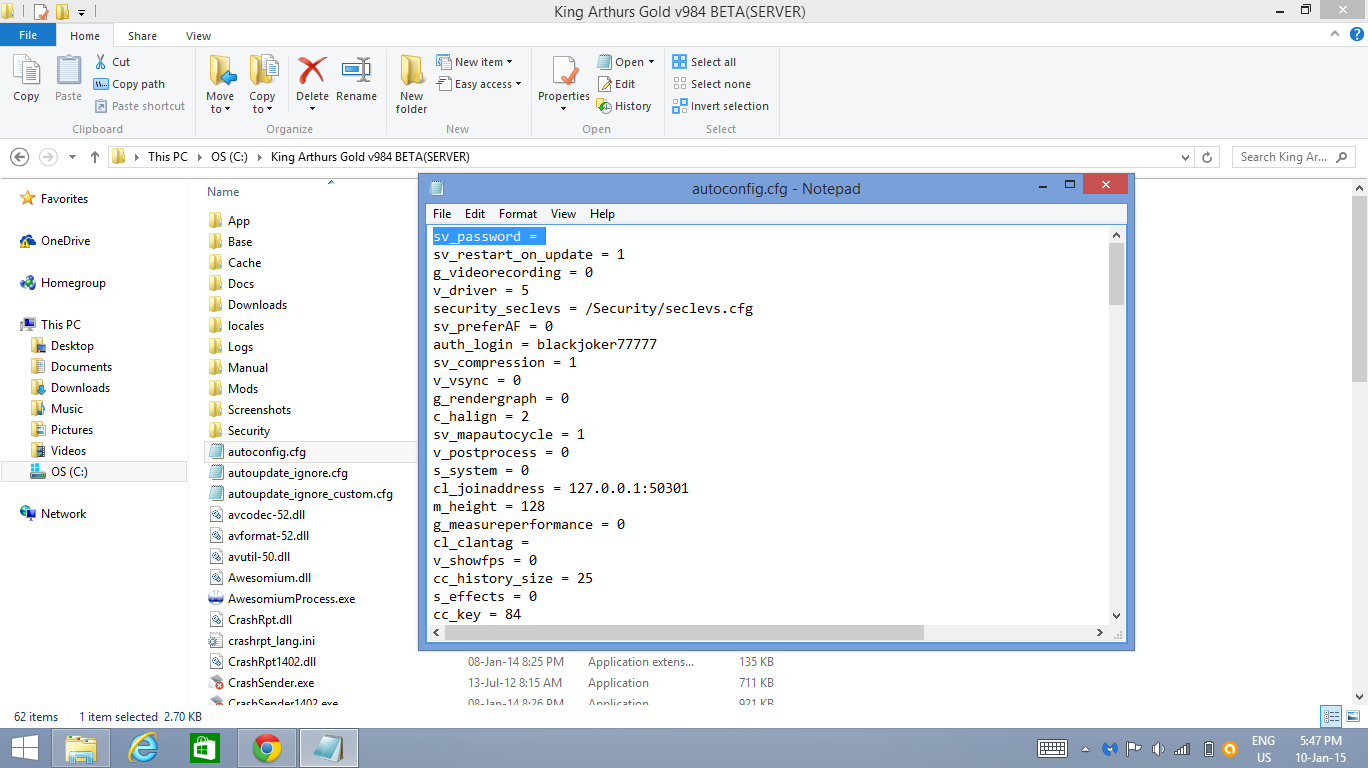Click the Up one level arrow
The height and width of the screenshot is (768, 1368).
95,157
